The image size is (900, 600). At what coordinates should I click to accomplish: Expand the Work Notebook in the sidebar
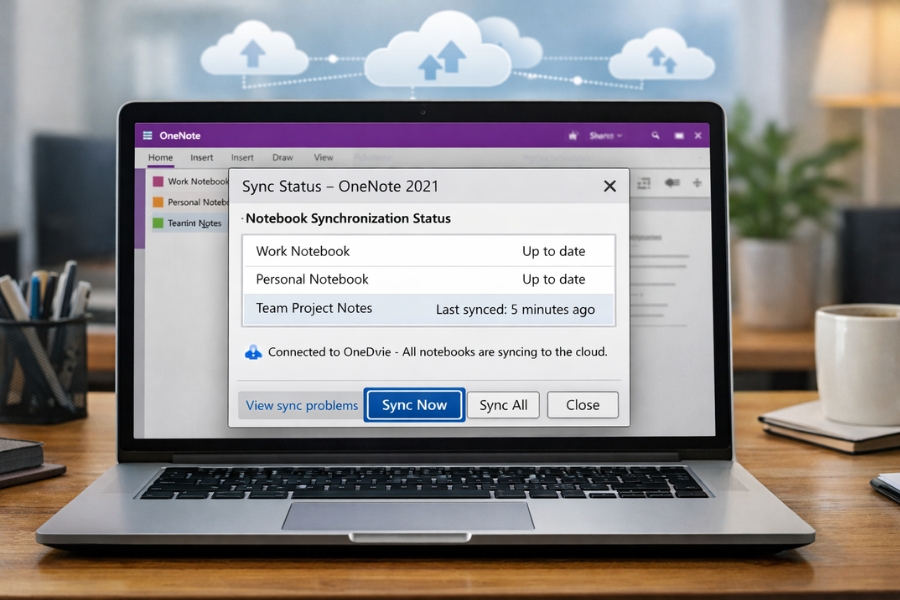click(196, 181)
